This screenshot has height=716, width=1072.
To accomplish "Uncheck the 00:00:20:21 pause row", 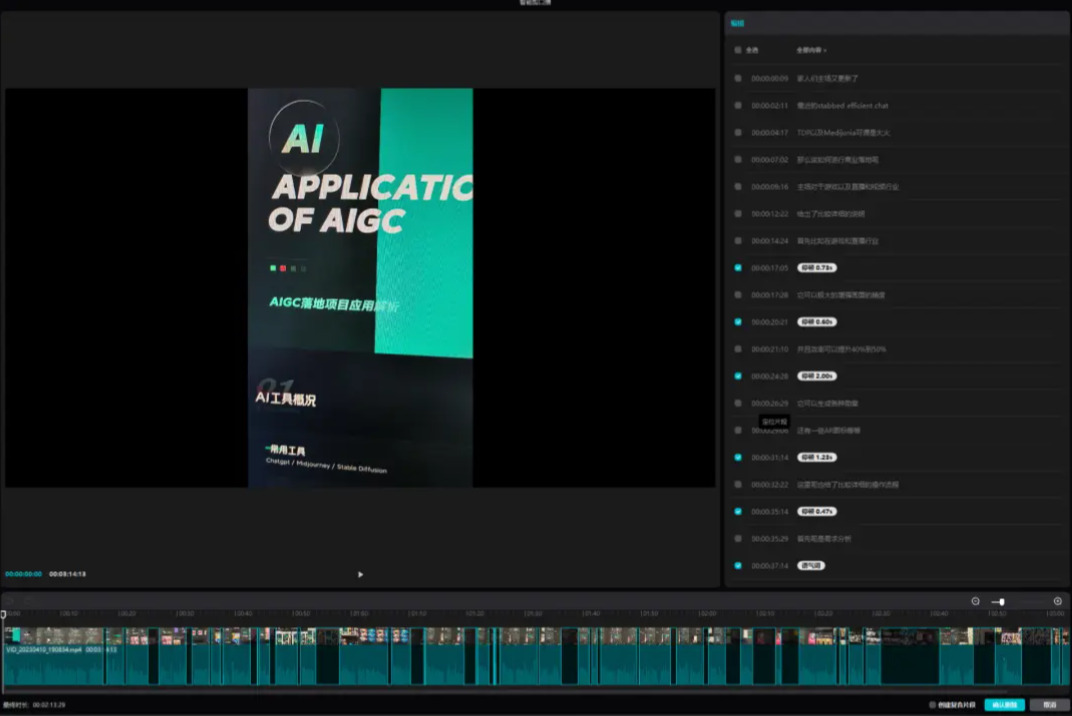I will (738, 321).
